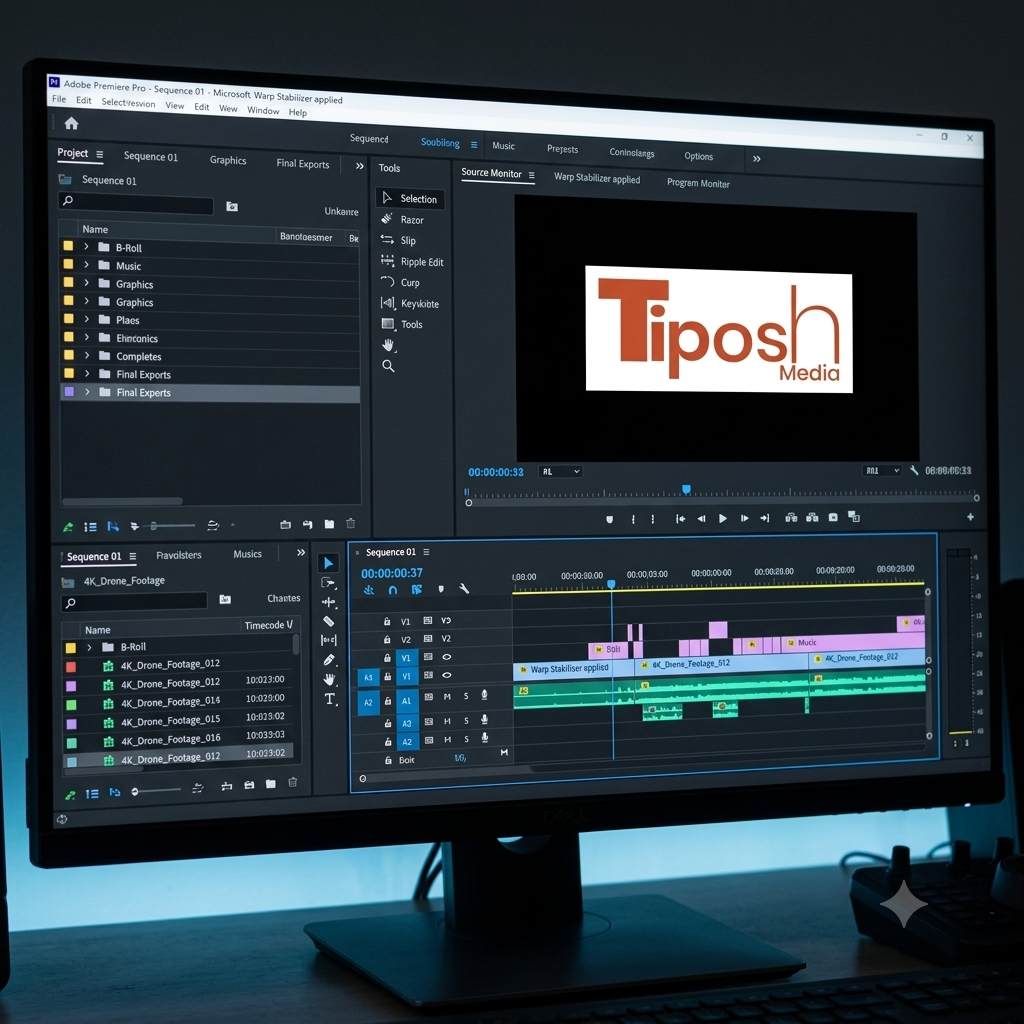Image resolution: width=1024 pixels, height=1024 pixels.
Task: Open the Source Monitor settings wrench
Action: [x=914, y=470]
